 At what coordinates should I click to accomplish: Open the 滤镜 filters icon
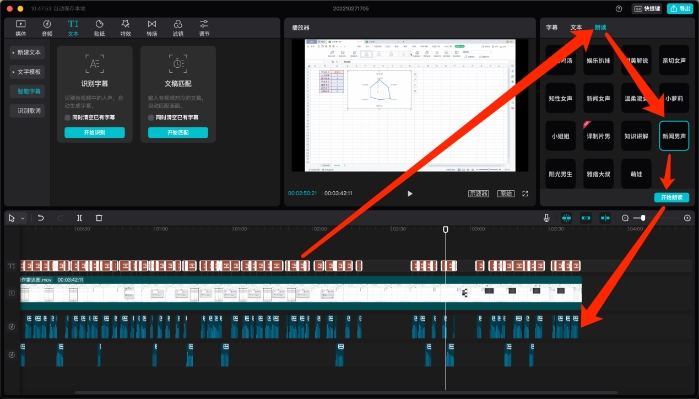tap(178, 28)
